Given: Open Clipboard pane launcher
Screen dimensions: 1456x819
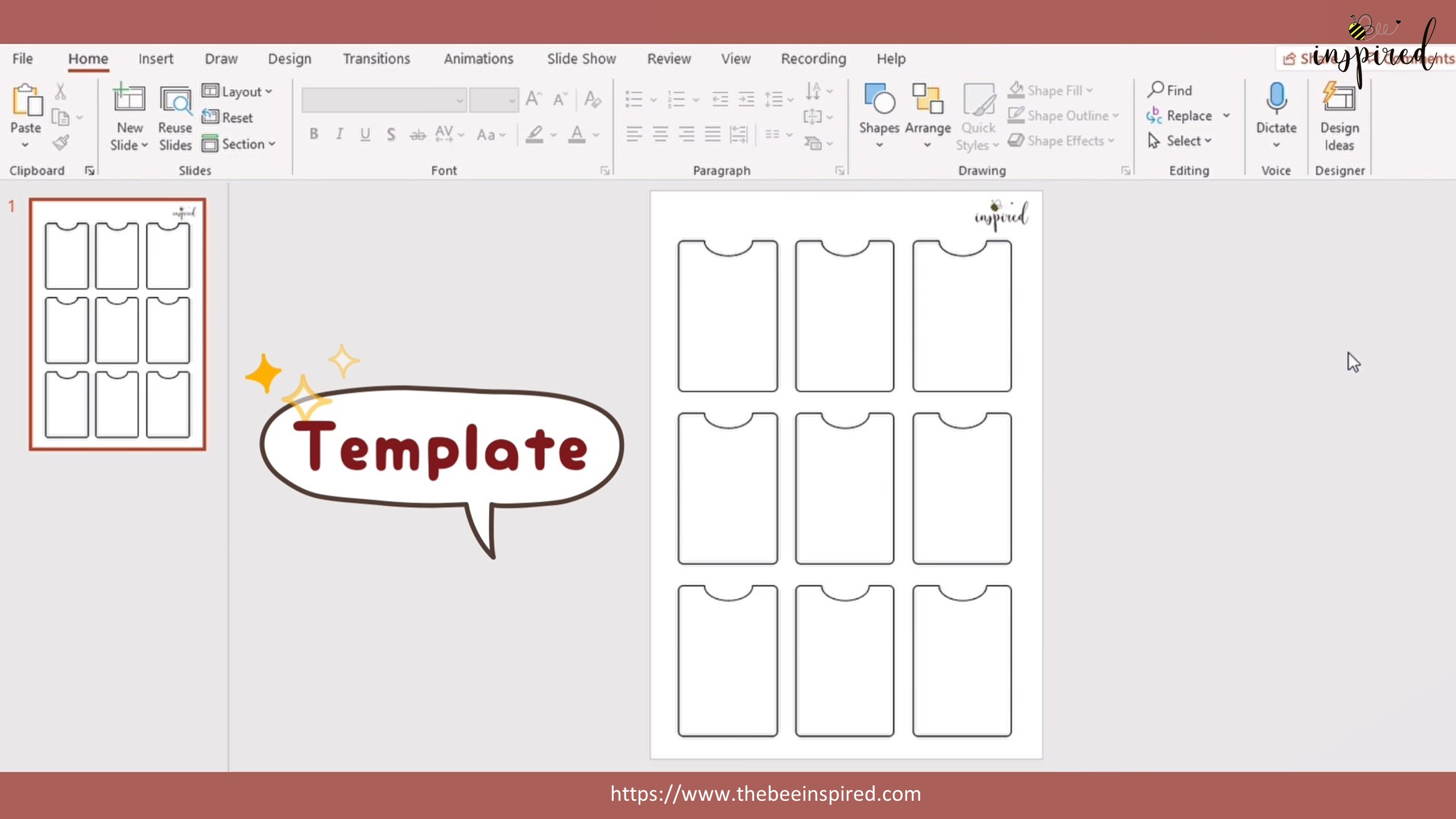Looking at the screenshot, I should [x=89, y=170].
